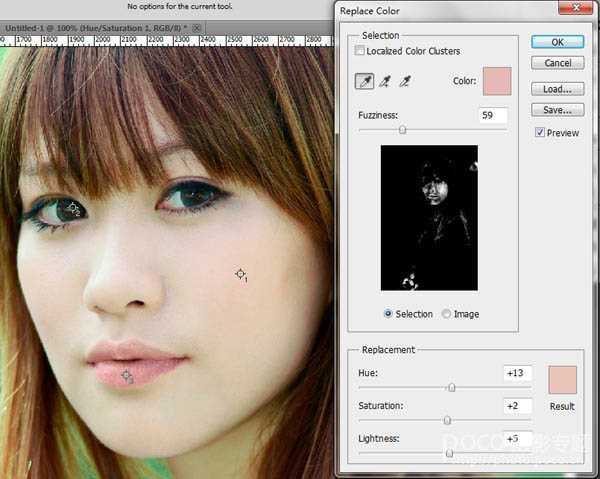This screenshot has width=600, height=479.
Task: Enable Localized Color Clusters checkbox
Action: [x=360, y=51]
